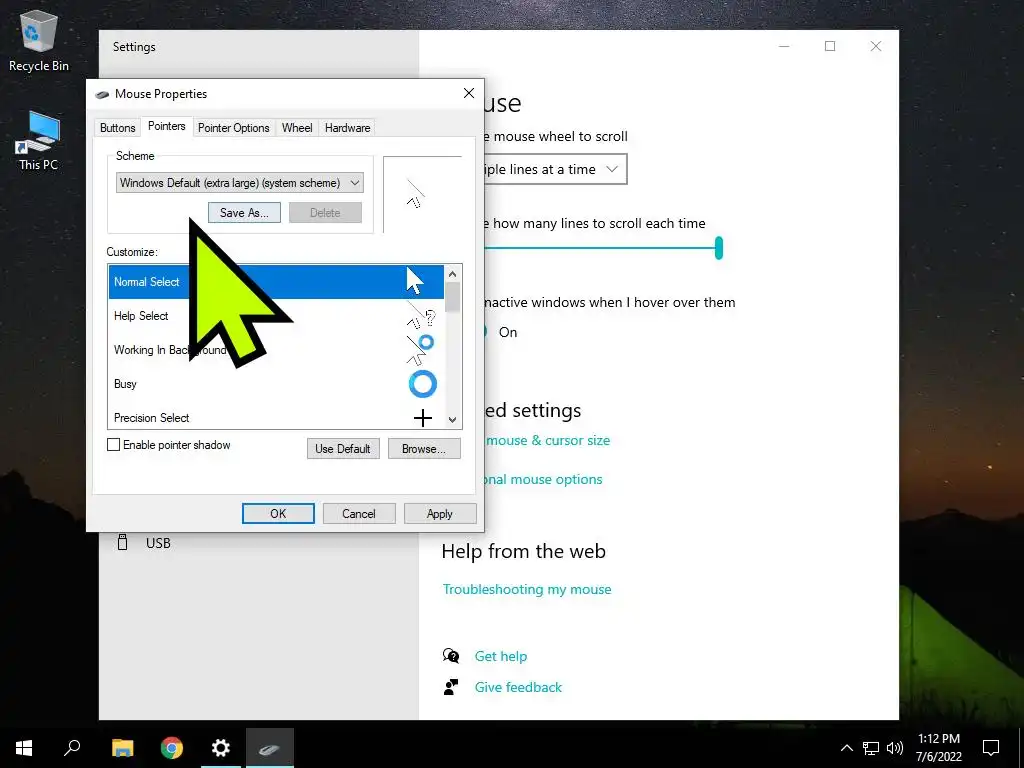Screen dimensions: 1024x768
Task: Switch to the Pointer Options tab
Action: pos(234,128)
